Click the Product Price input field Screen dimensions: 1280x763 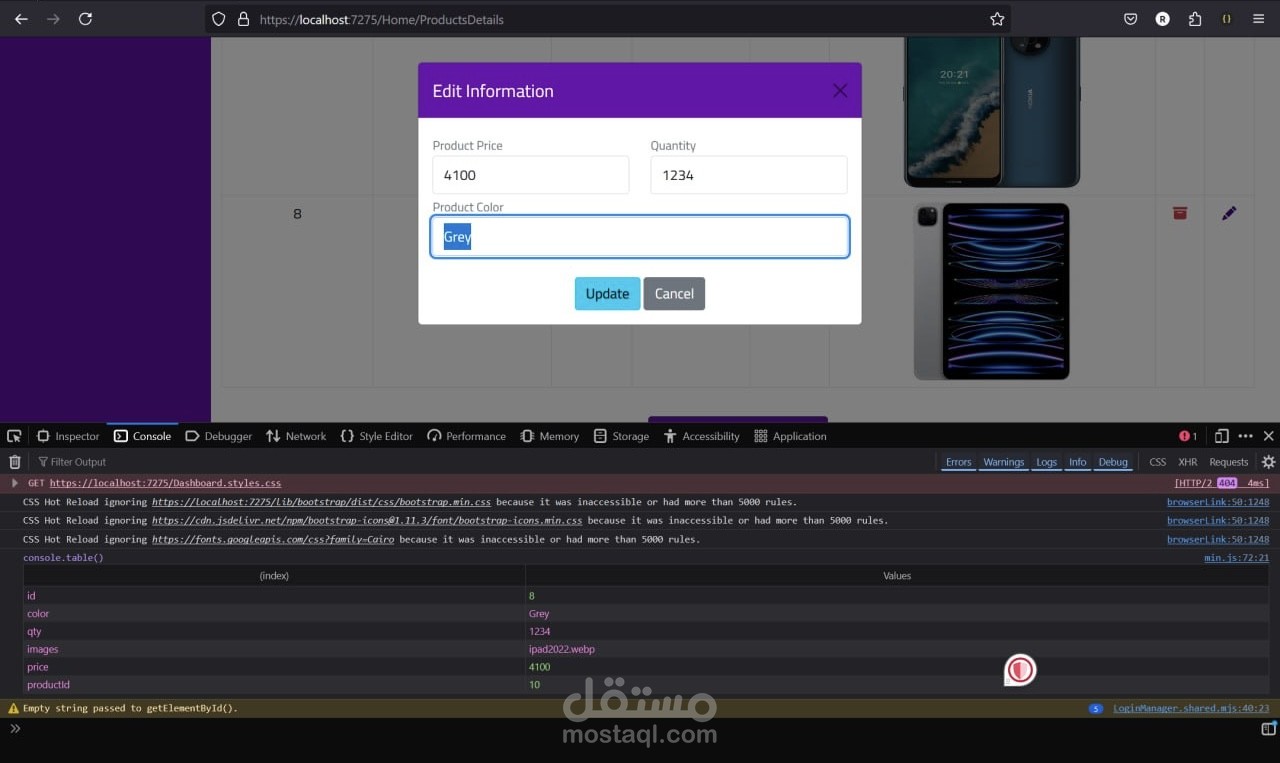(531, 175)
